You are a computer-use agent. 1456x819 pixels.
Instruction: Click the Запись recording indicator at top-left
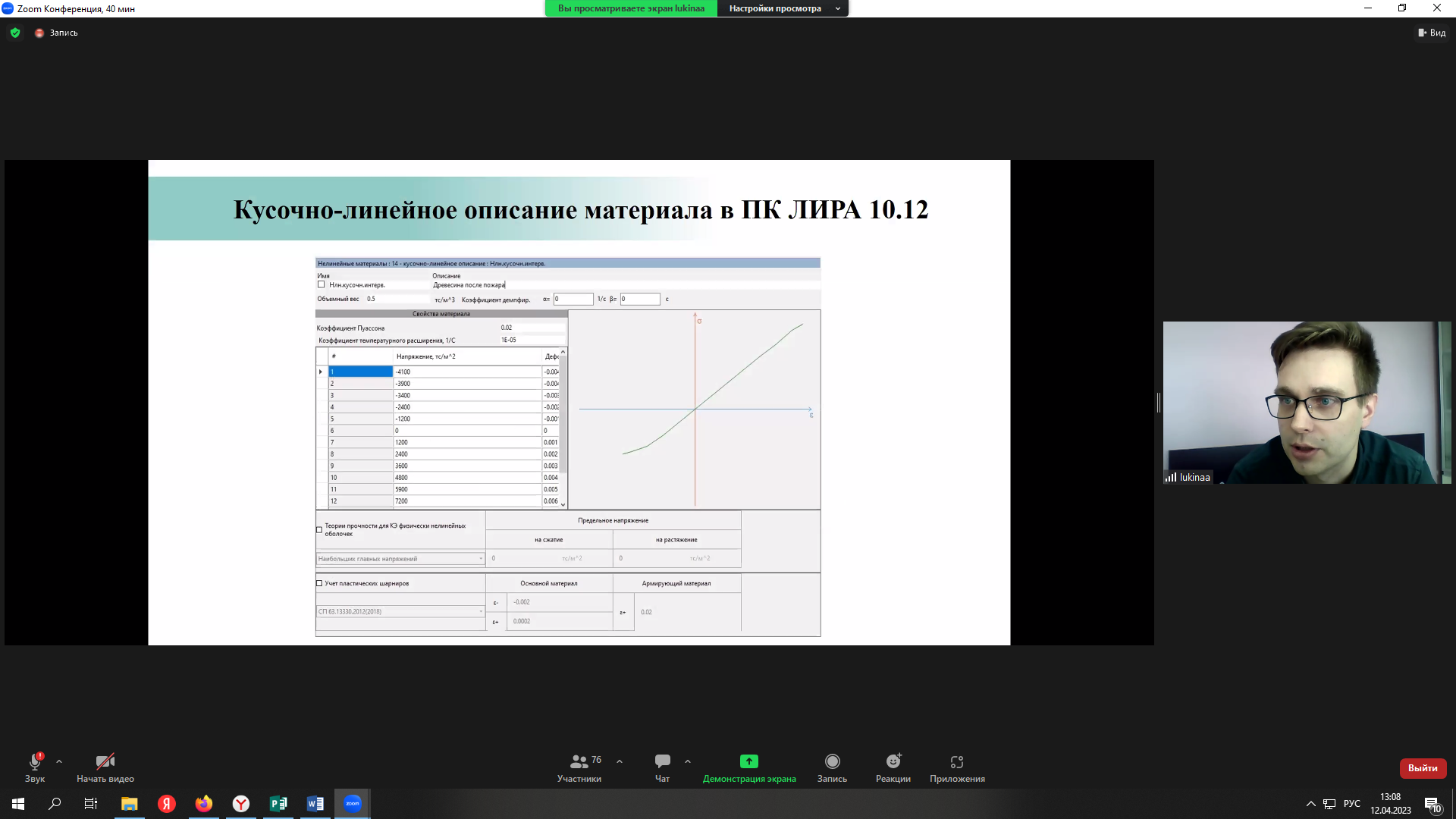pos(56,33)
